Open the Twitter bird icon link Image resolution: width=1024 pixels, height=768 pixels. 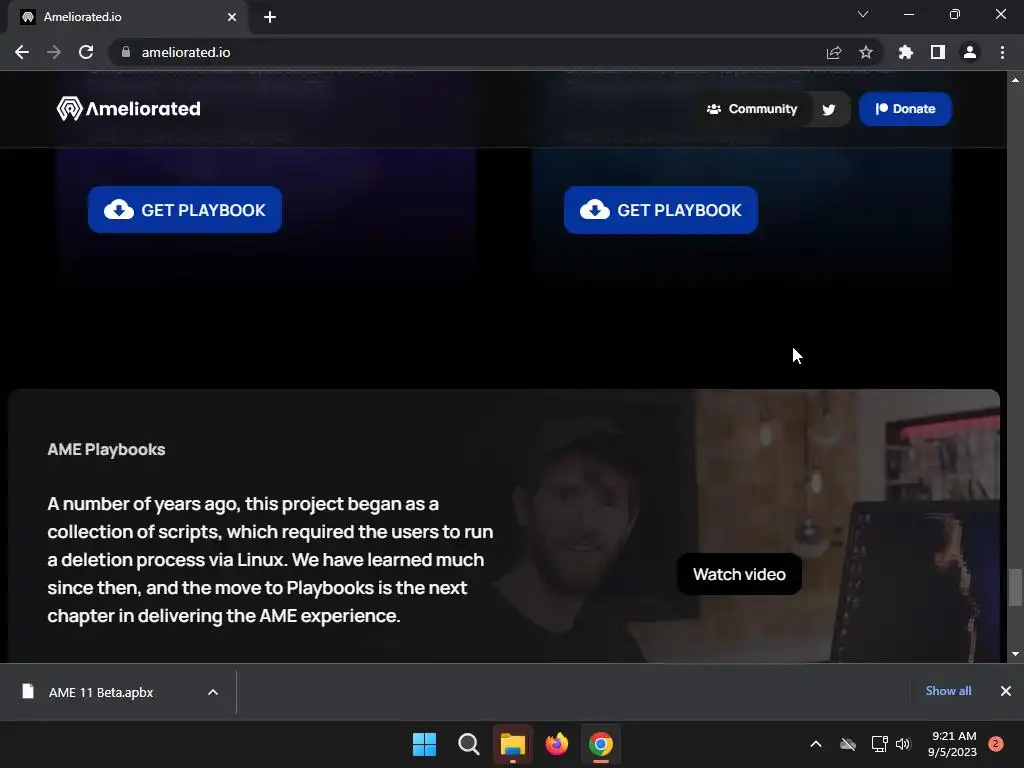point(829,109)
